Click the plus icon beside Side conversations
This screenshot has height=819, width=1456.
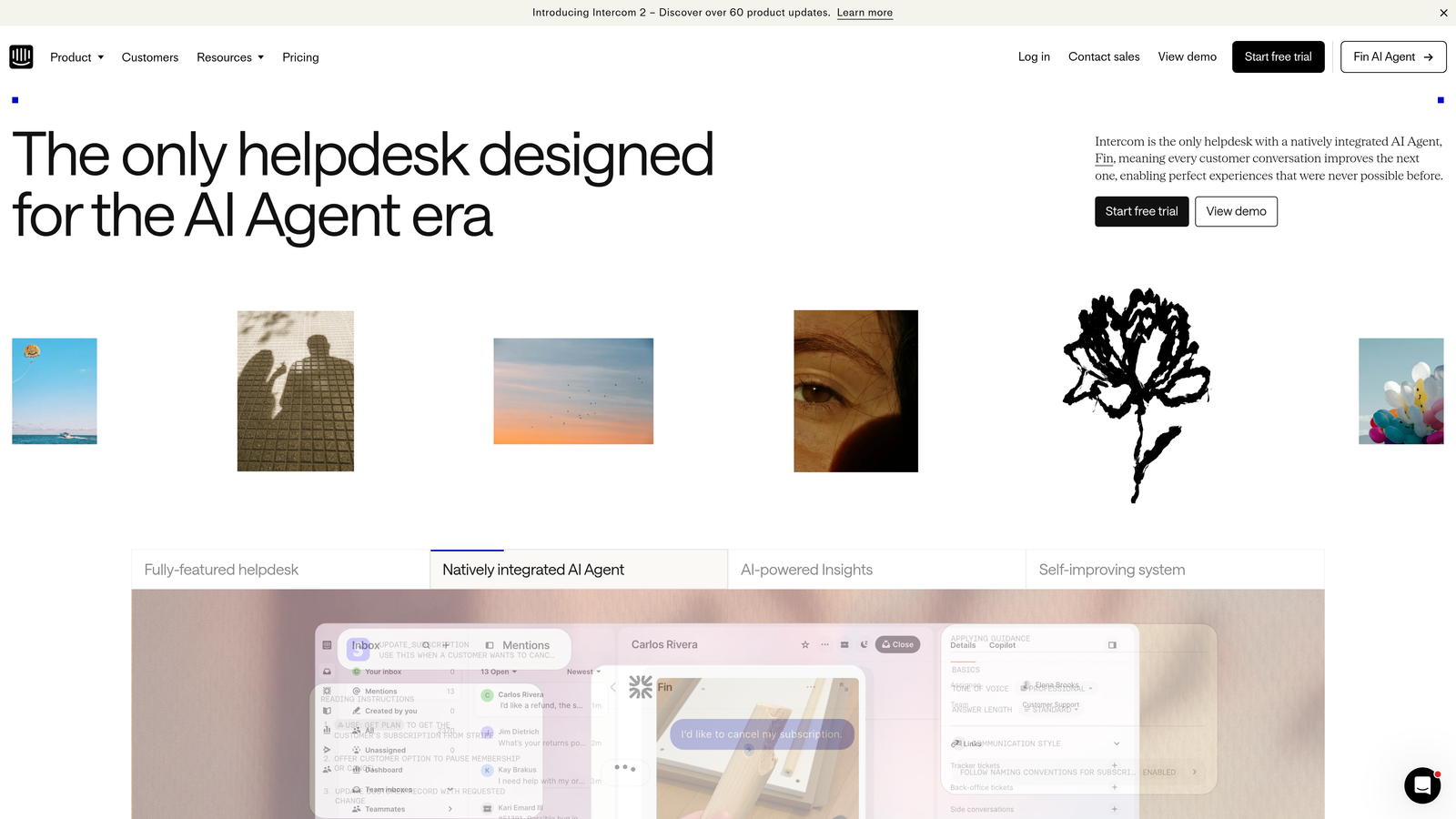point(1115,809)
